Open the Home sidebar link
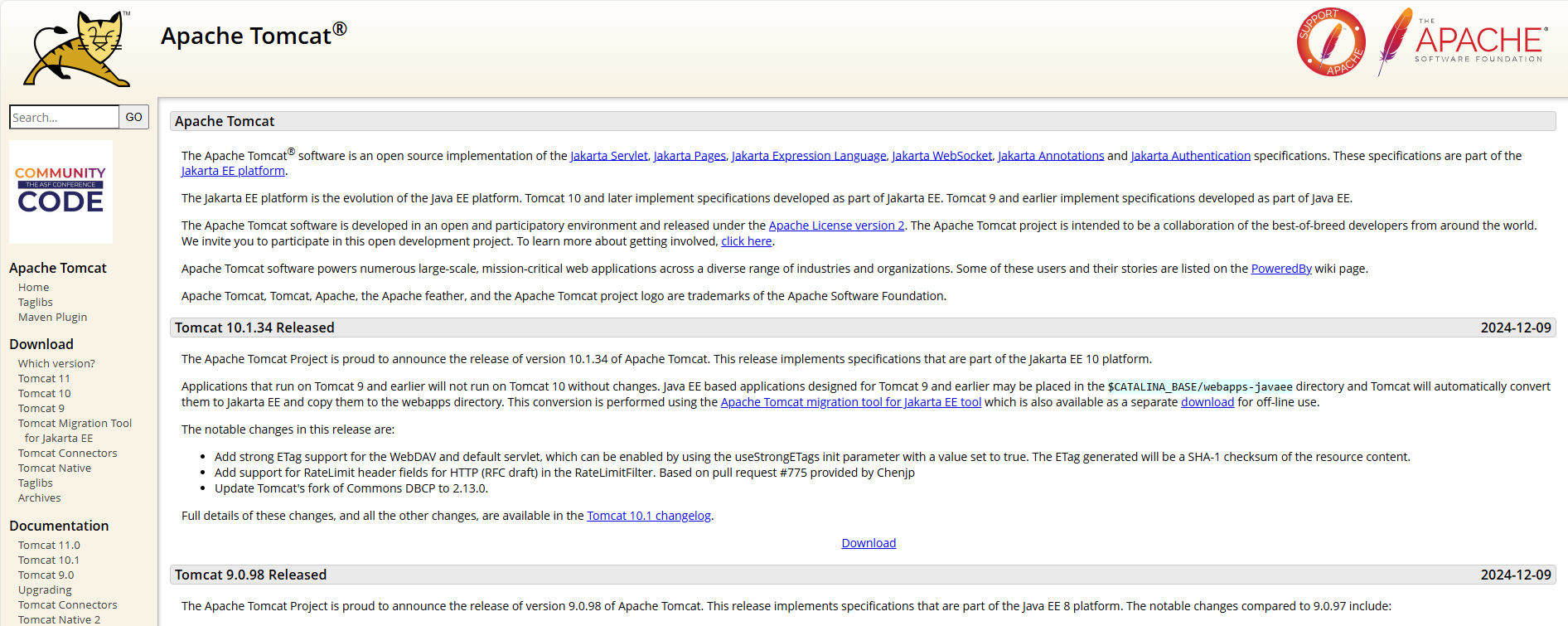Viewport: 1568px width, 626px height. click(x=34, y=287)
